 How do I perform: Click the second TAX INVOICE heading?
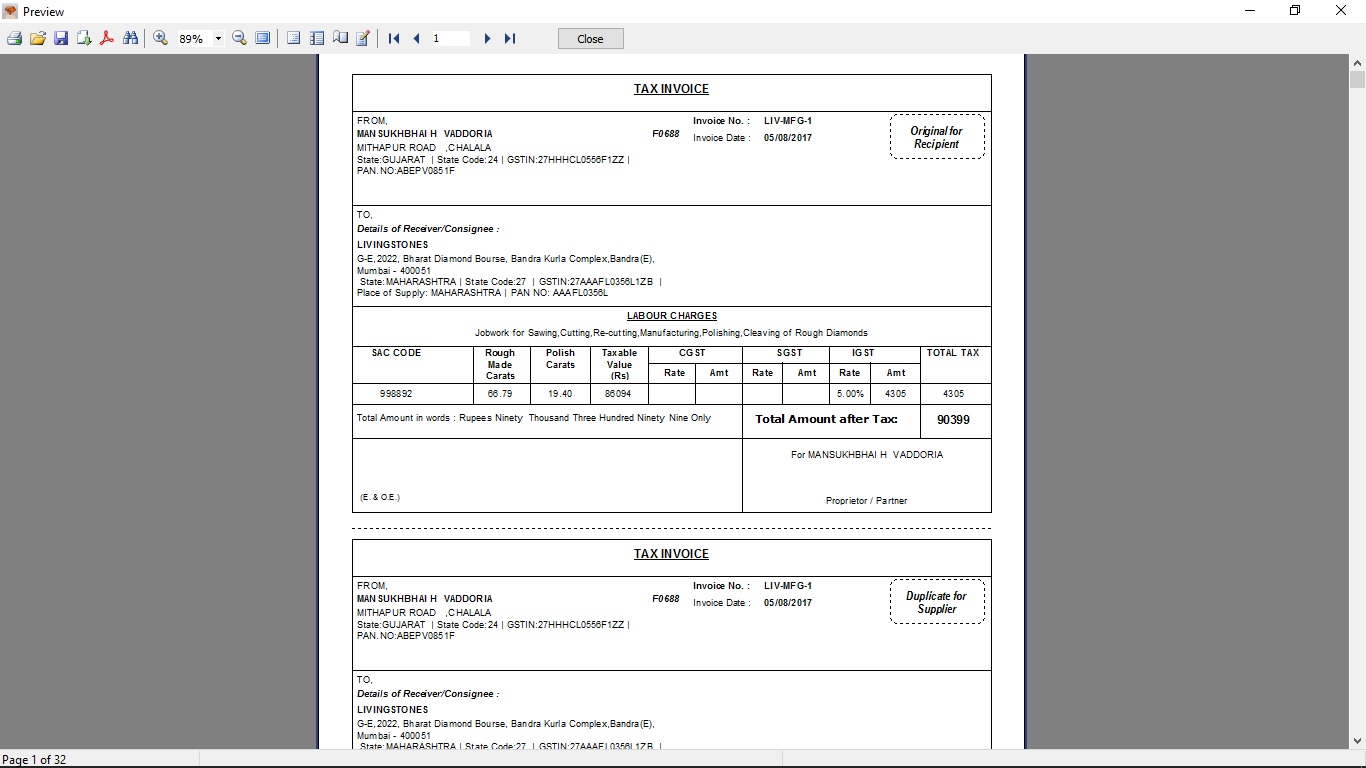tap(671, 554)
